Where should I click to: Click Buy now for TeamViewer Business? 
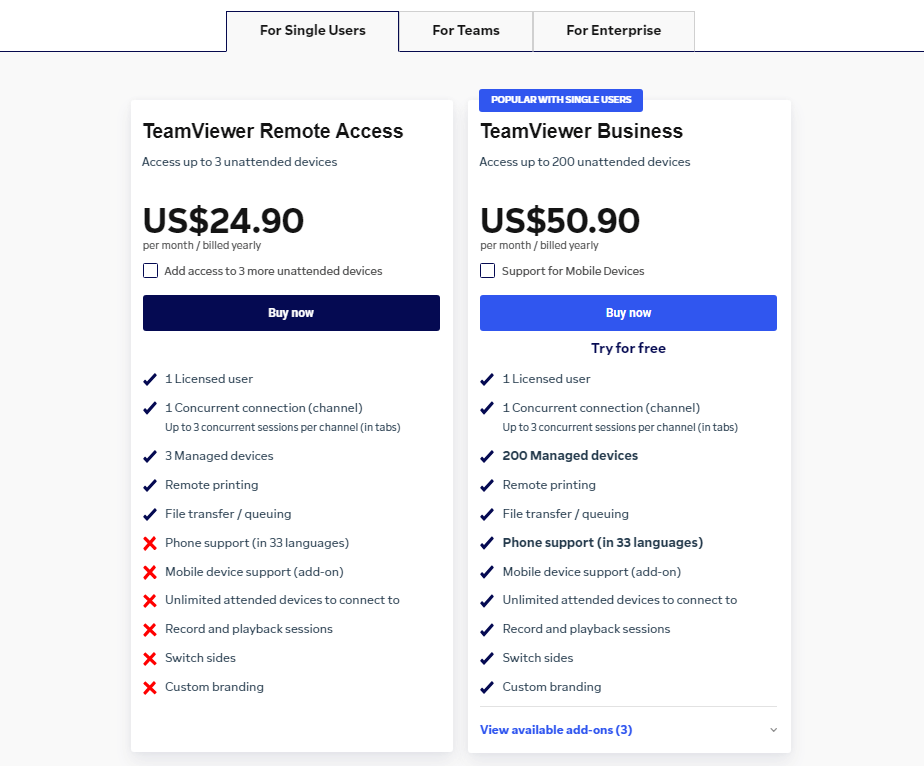tap(628, 313)
